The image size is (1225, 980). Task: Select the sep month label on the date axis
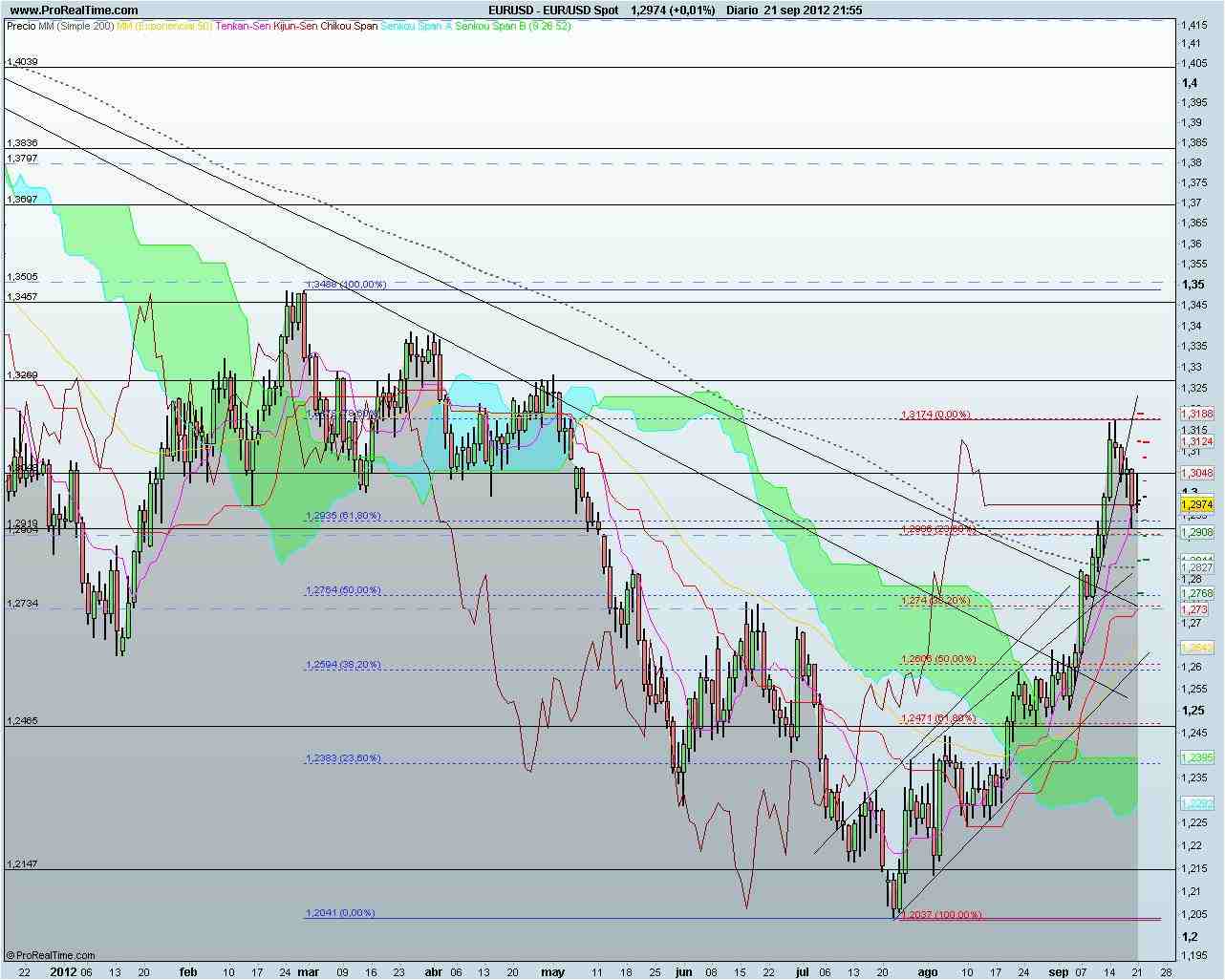1058,970
